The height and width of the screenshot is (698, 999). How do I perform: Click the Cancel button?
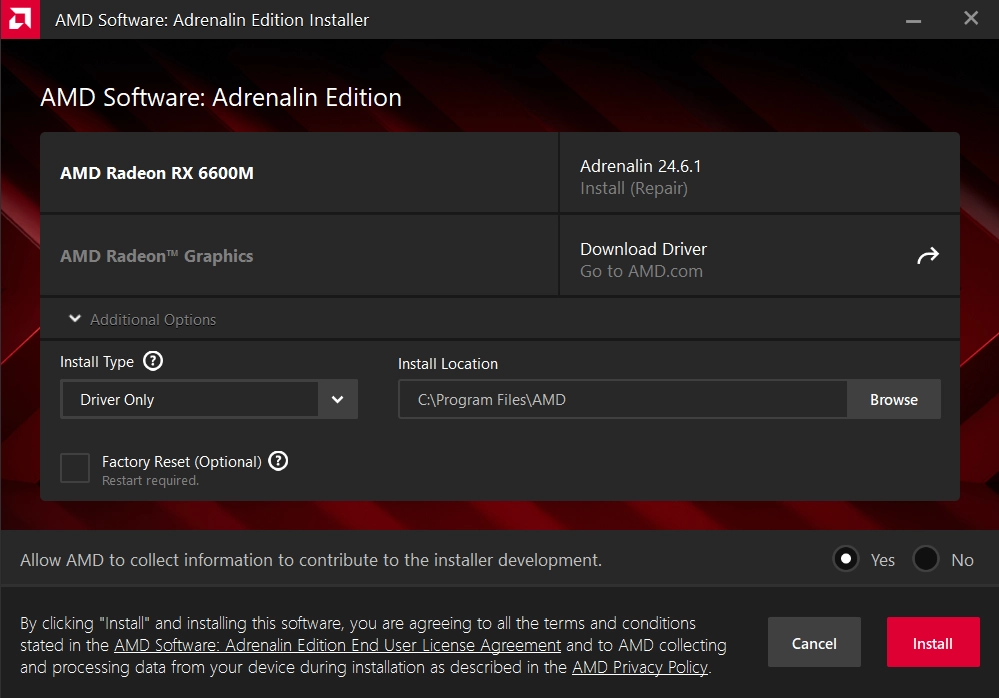(814, 643)
